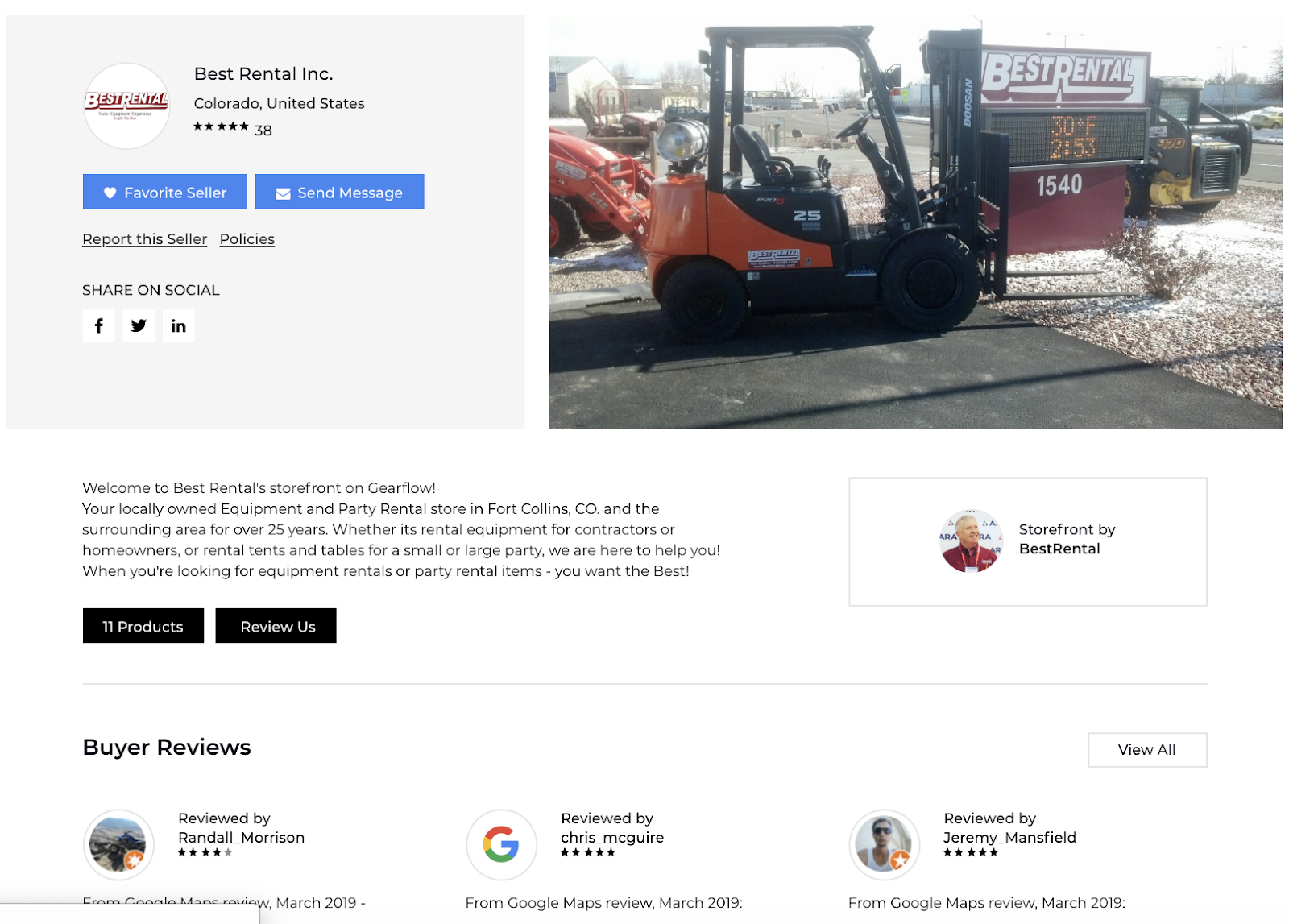Open Randall_Morrison's reviewer avatar
The height and width of the screenshot is (924, 1289).
(118, 844)
